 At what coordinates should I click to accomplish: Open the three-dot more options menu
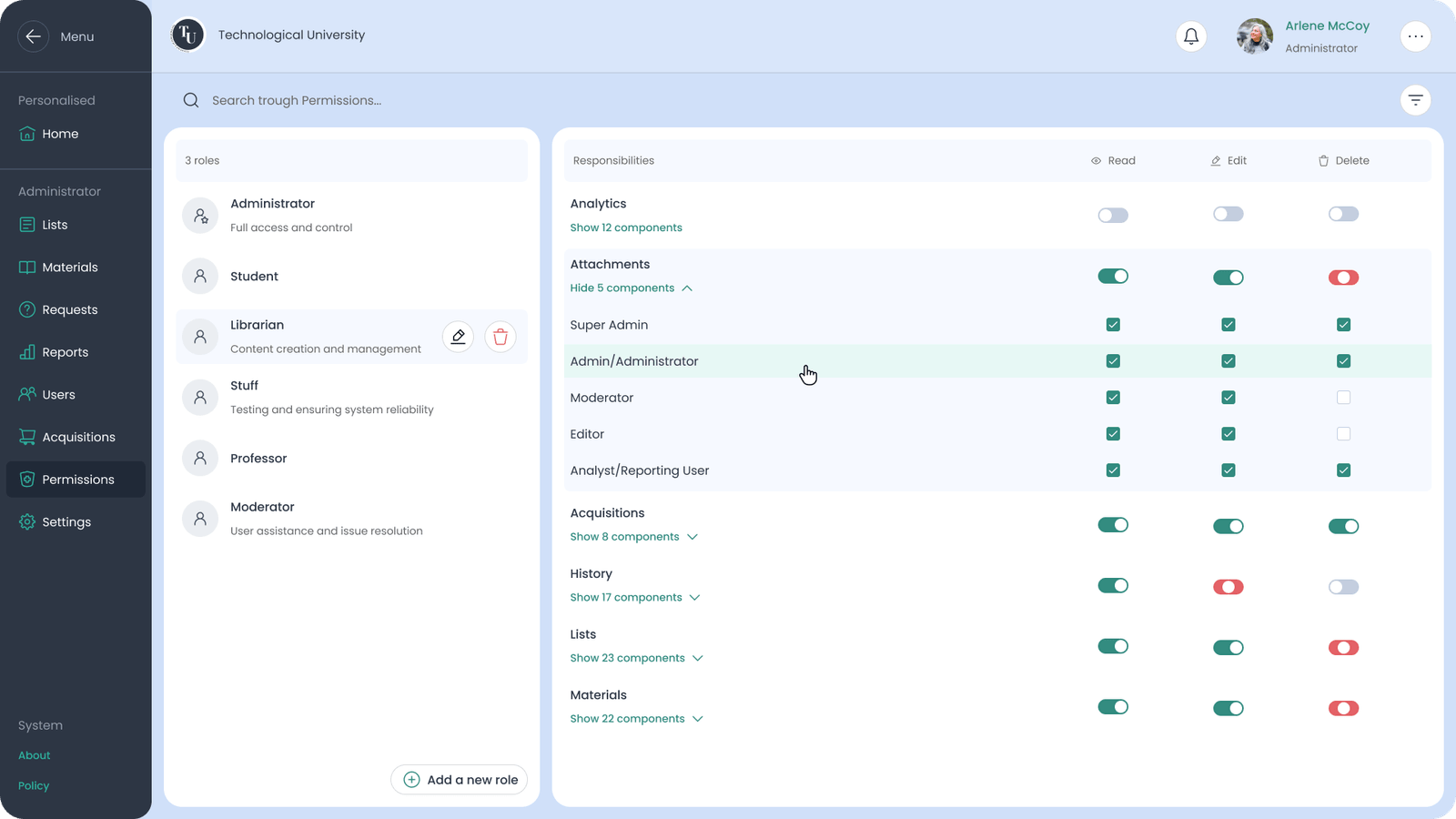1415,36
